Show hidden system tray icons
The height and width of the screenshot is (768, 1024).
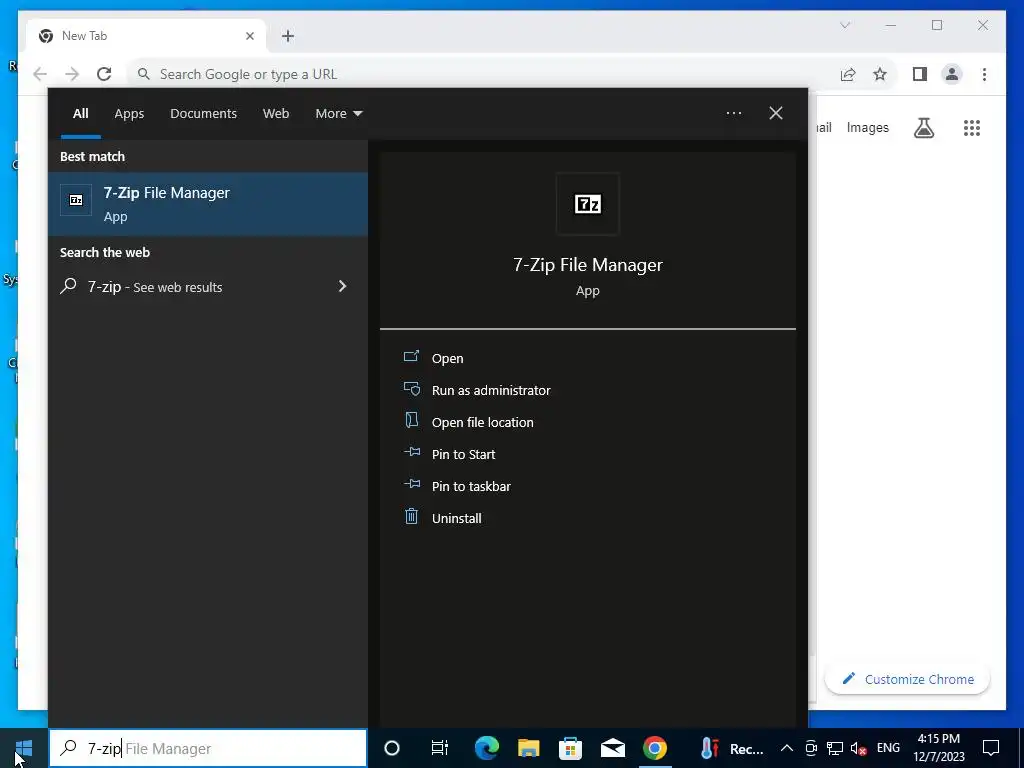[x=787, y=748]
